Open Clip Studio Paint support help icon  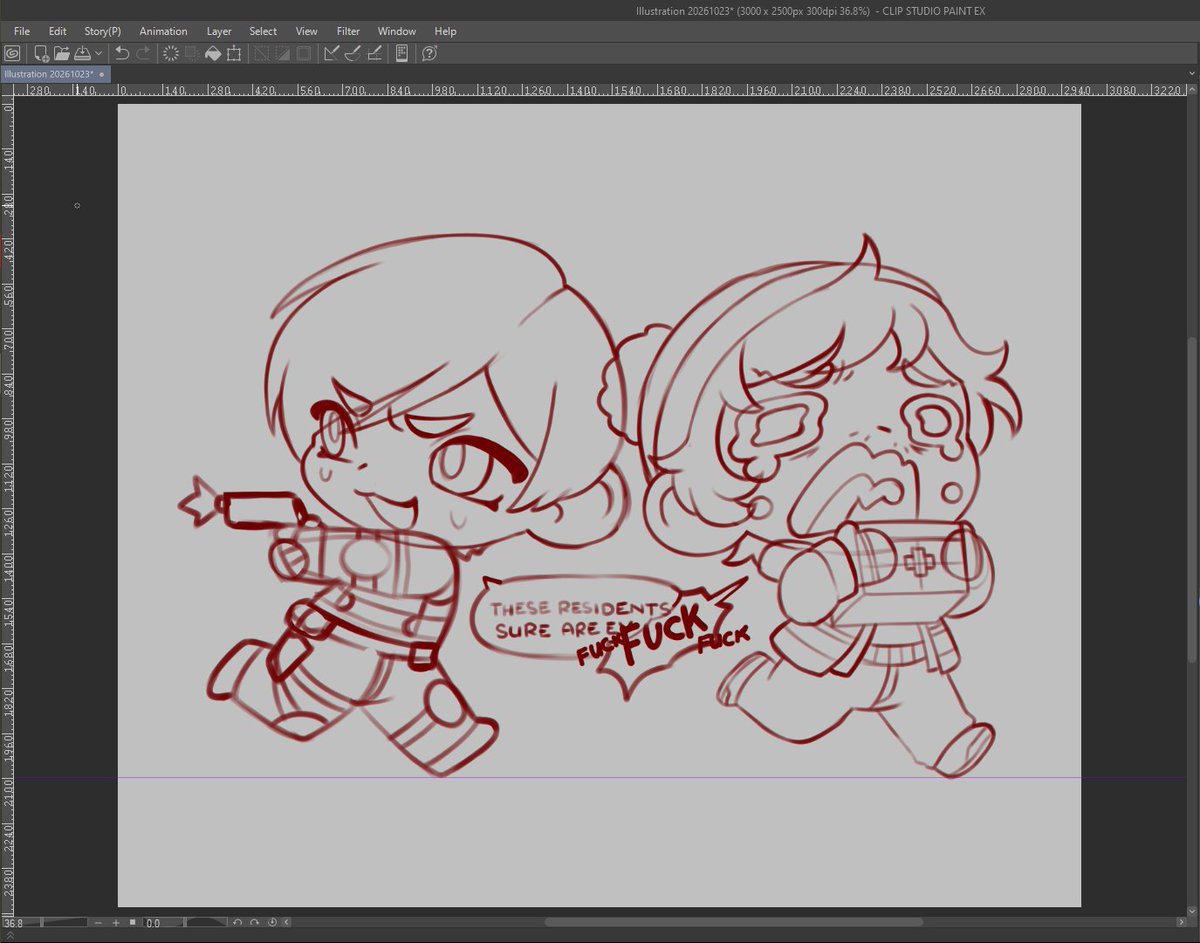(x=430, y=53)
